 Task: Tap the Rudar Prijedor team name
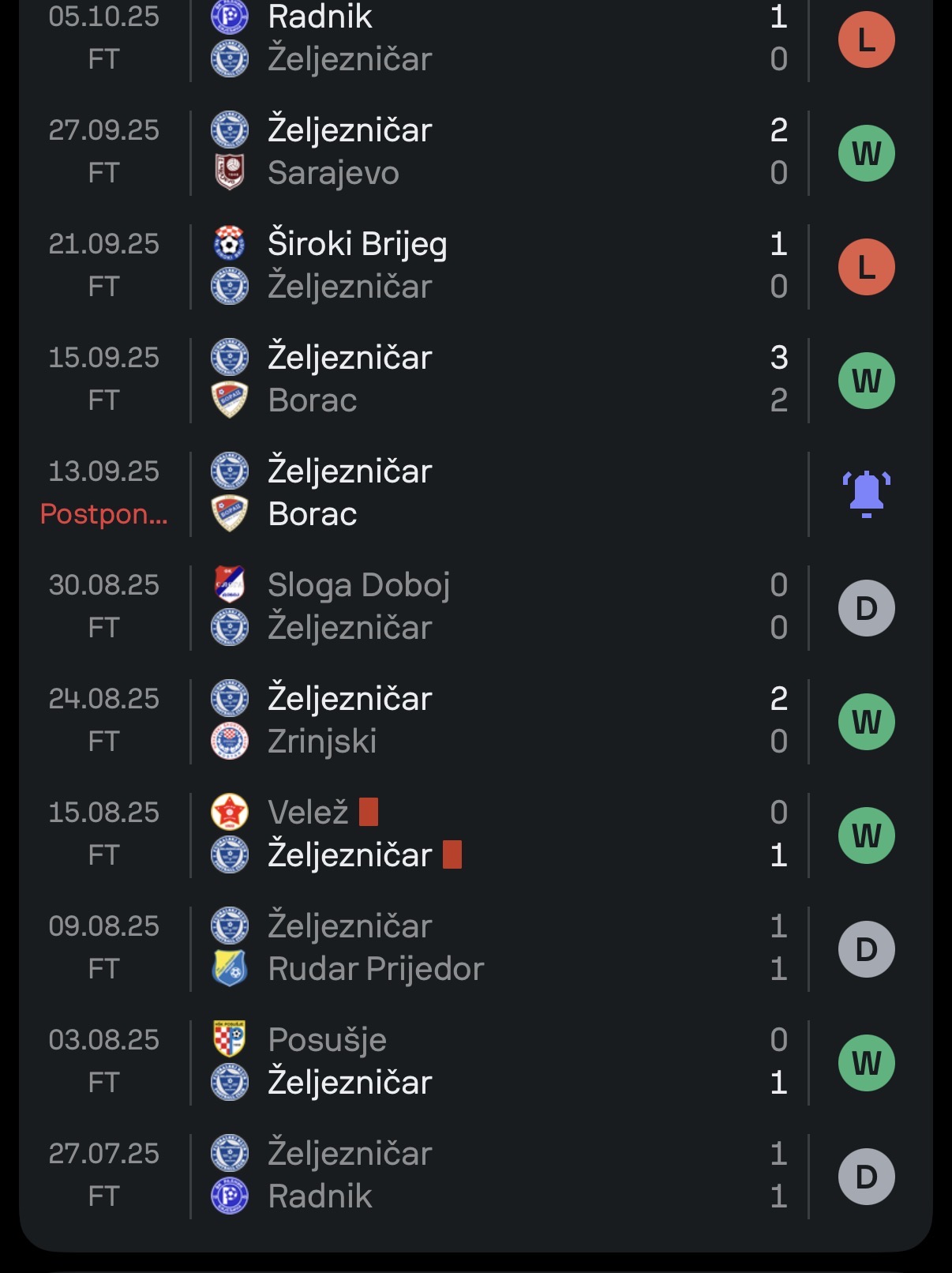pyautogui.click(x=376, y=969)
